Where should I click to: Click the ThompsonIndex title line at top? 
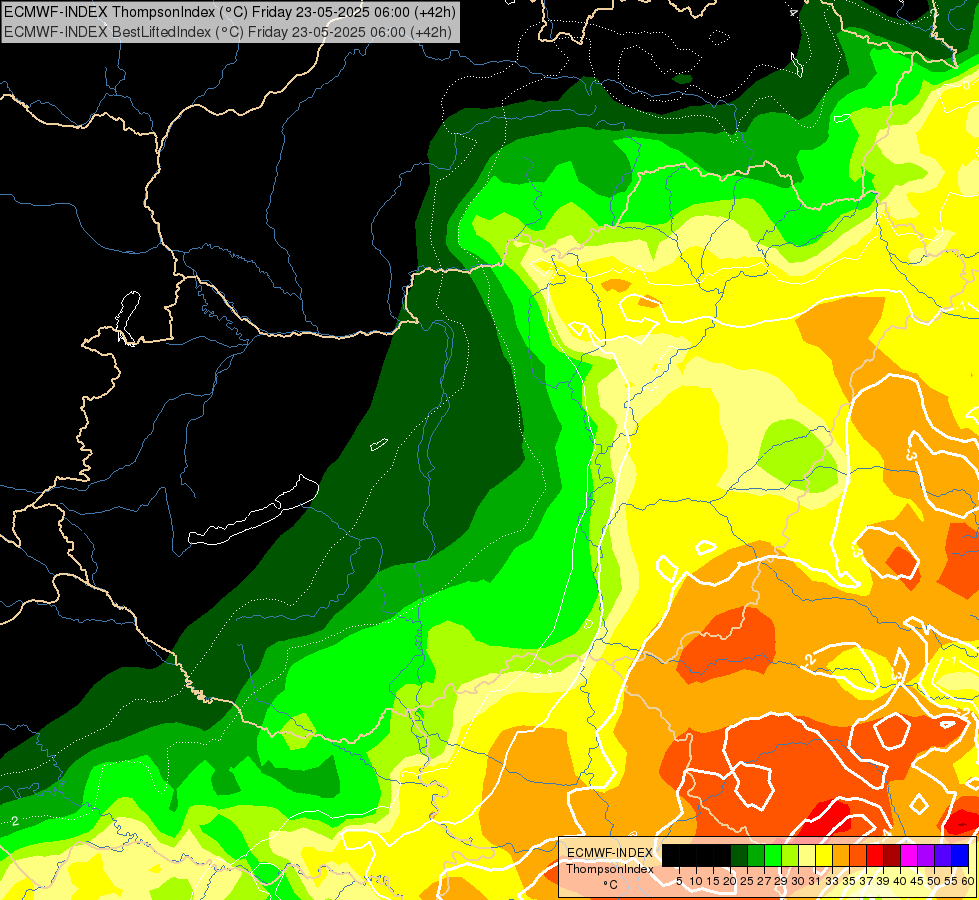coord(230,11)
